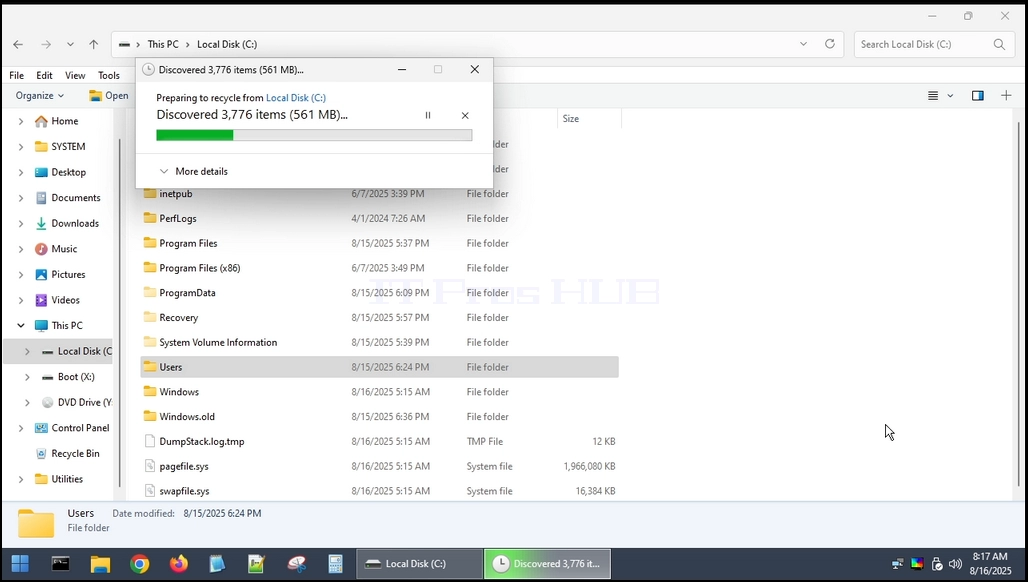Image resolution: width=1028 pixels, height=582 pixels.
Task: Expand More details in progress dialog
Action: (194, 171)
